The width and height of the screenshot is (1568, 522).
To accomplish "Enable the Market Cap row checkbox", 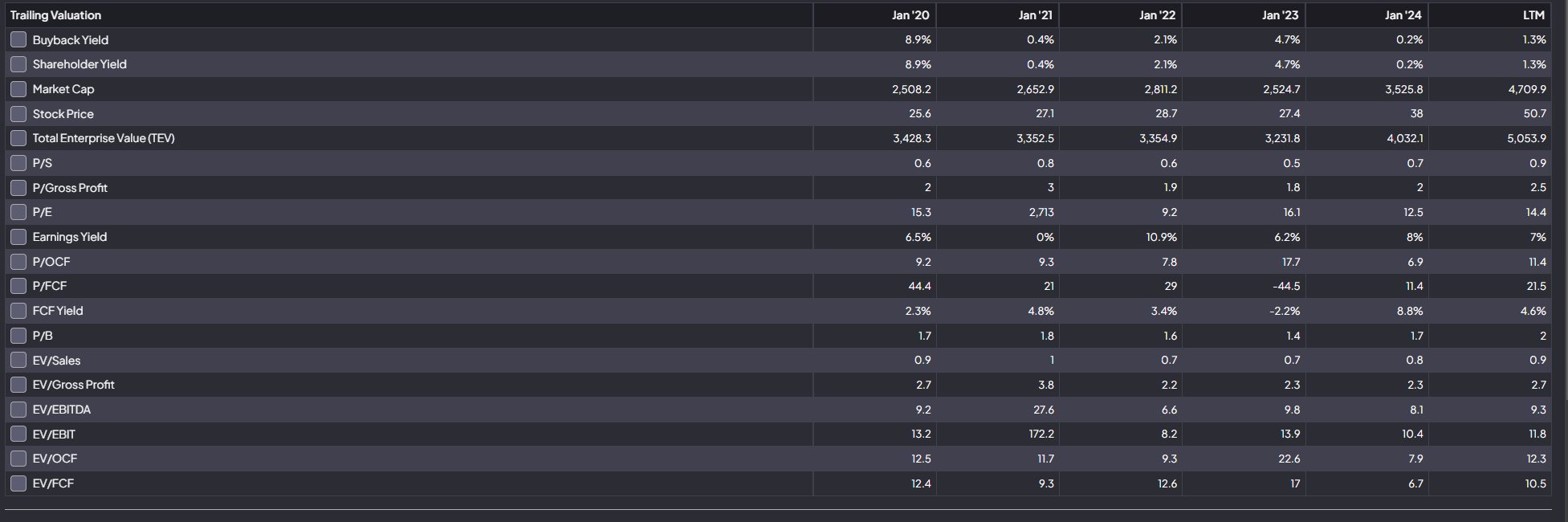I will 18,89.
